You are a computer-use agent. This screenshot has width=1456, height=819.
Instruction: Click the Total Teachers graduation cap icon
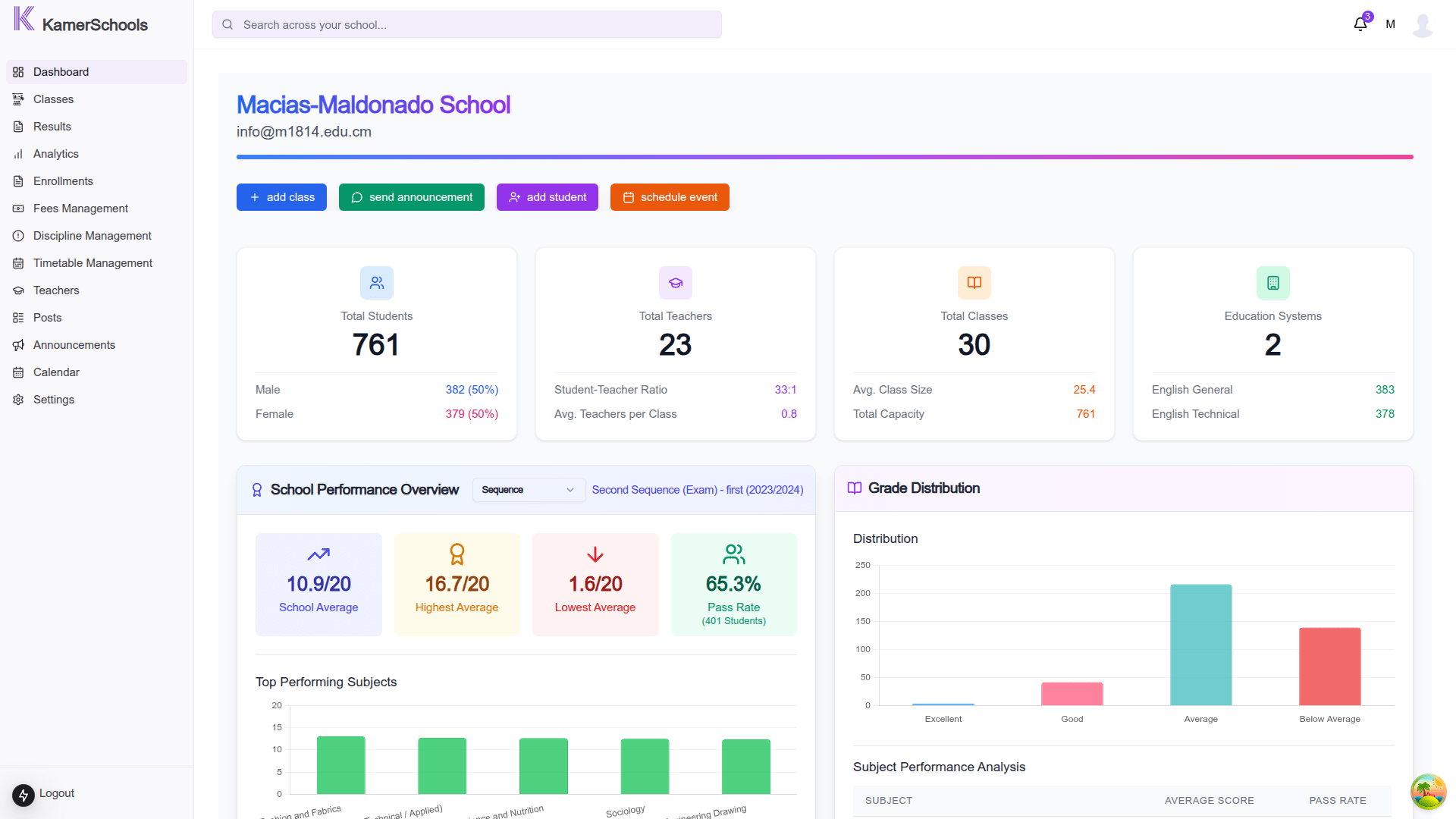pos(675,283)
